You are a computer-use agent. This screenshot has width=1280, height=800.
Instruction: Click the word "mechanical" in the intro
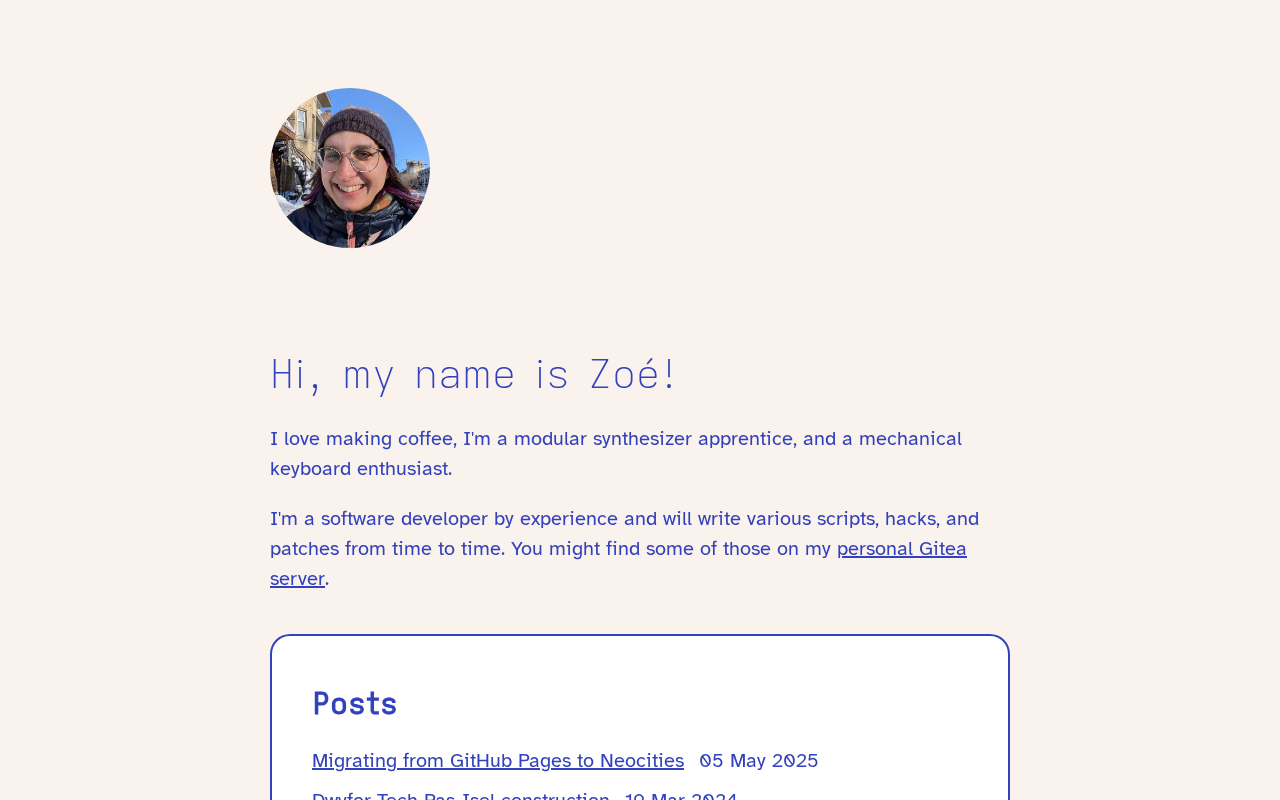click(910, 439)
